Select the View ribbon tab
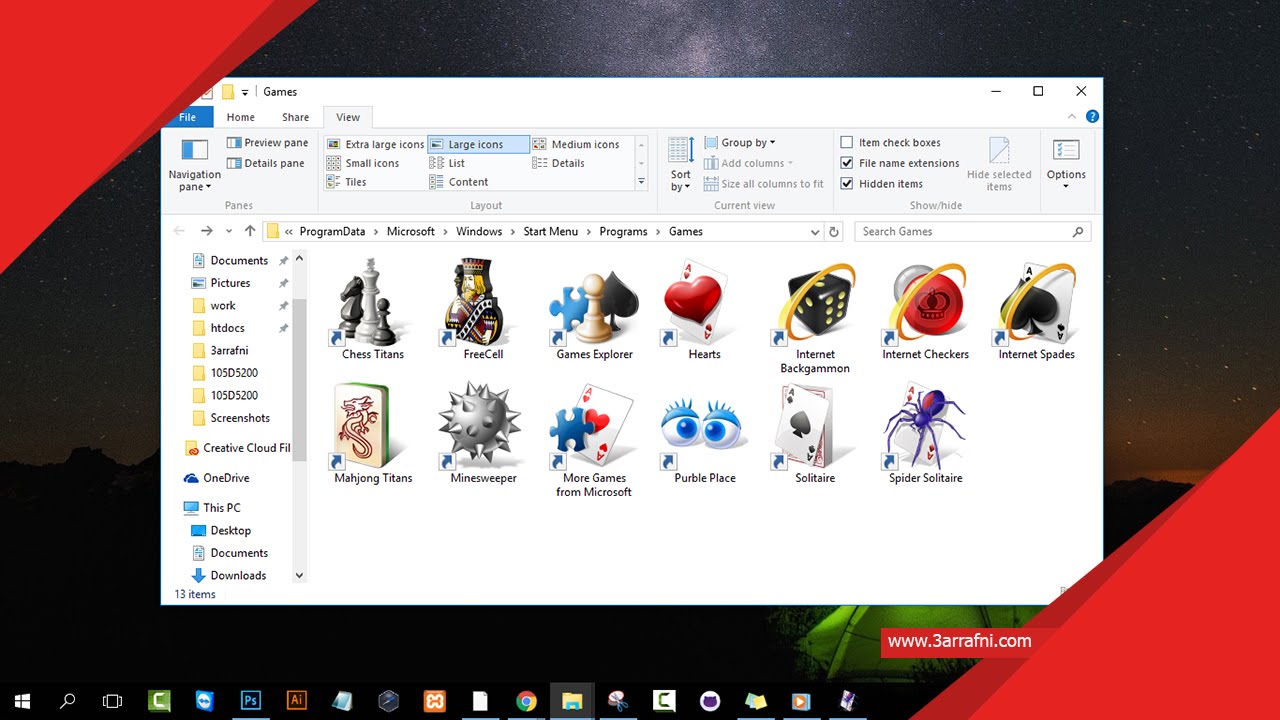Screen dimensions: 1280x720 348,117
